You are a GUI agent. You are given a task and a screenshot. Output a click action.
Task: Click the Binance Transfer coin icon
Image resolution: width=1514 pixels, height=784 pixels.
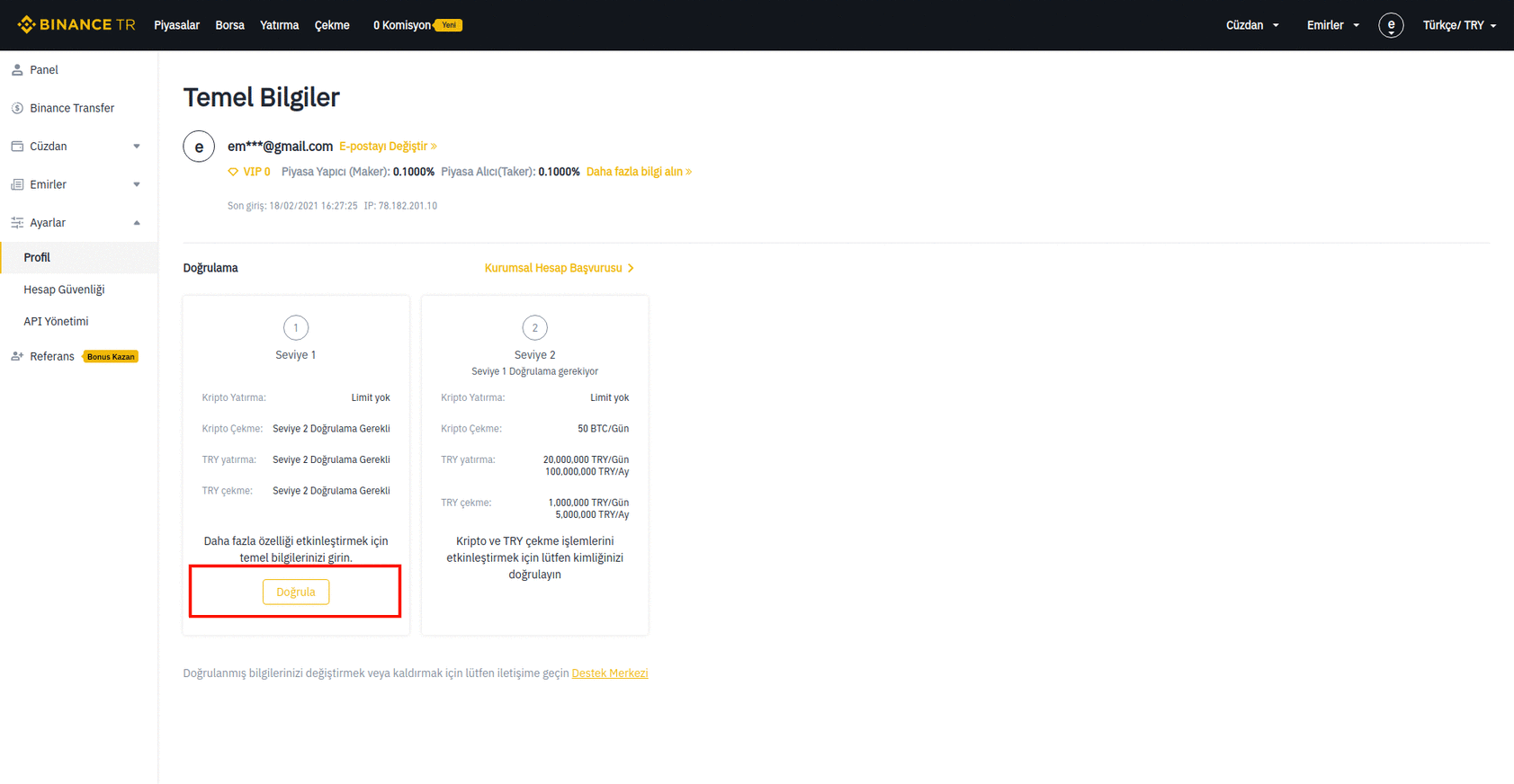point(17,108)
